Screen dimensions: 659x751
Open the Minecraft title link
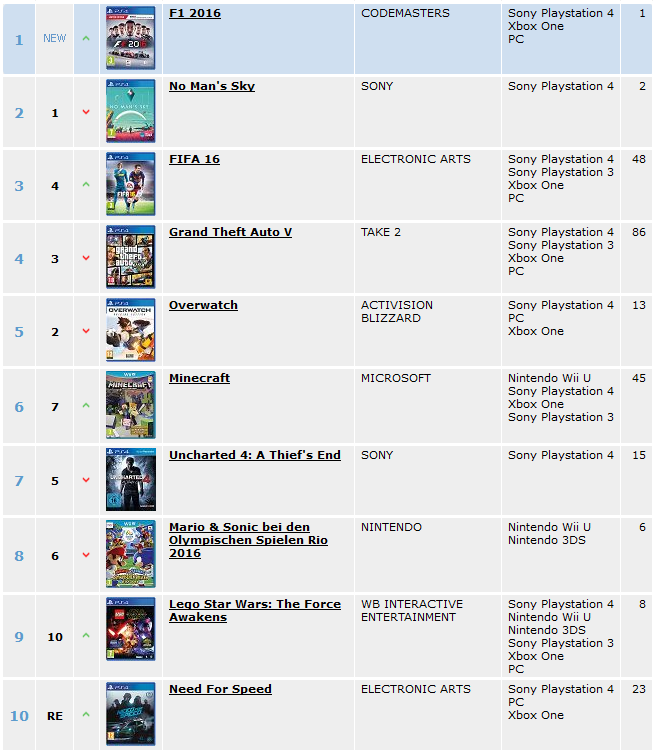tap(199, 378)
